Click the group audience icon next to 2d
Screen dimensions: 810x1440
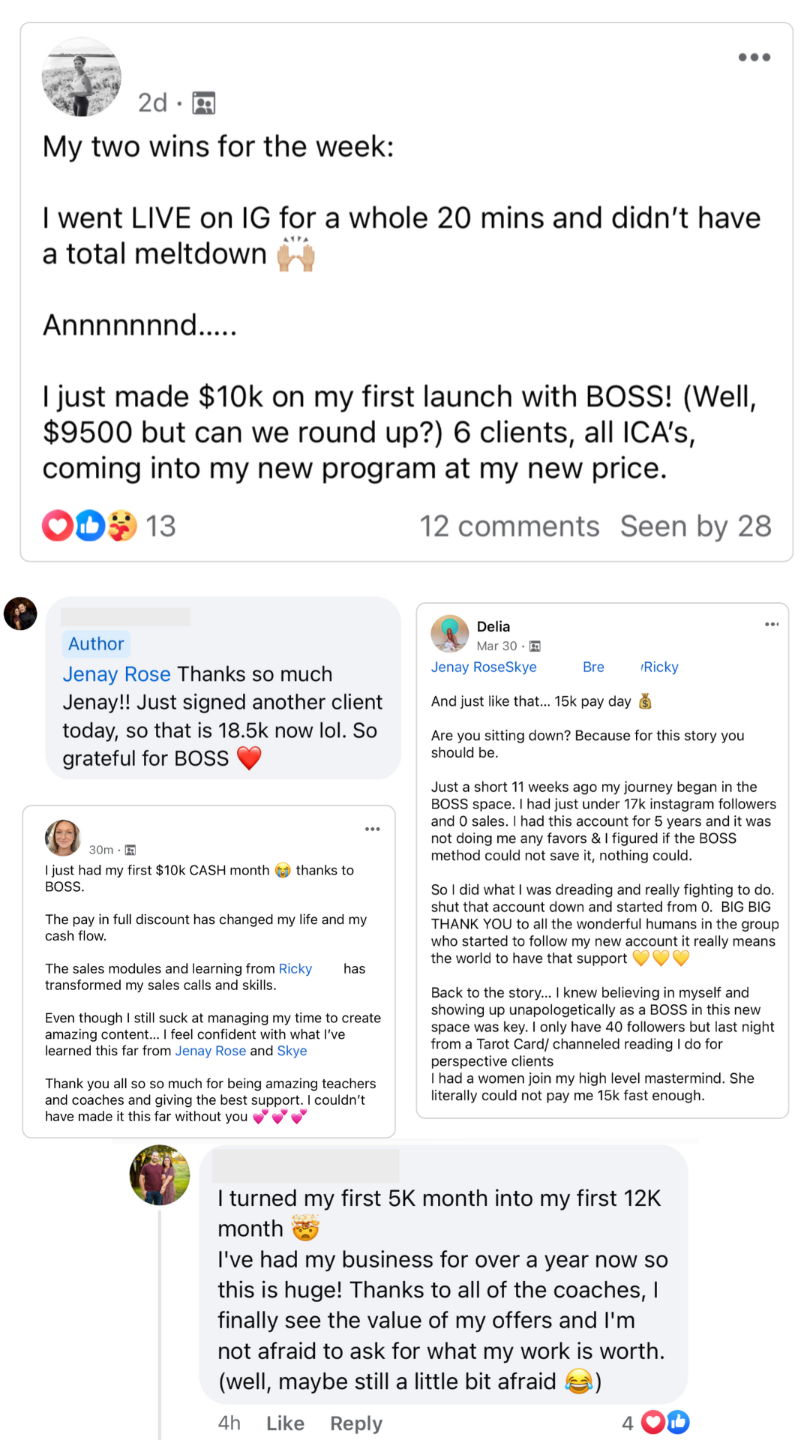pos(204,103)
